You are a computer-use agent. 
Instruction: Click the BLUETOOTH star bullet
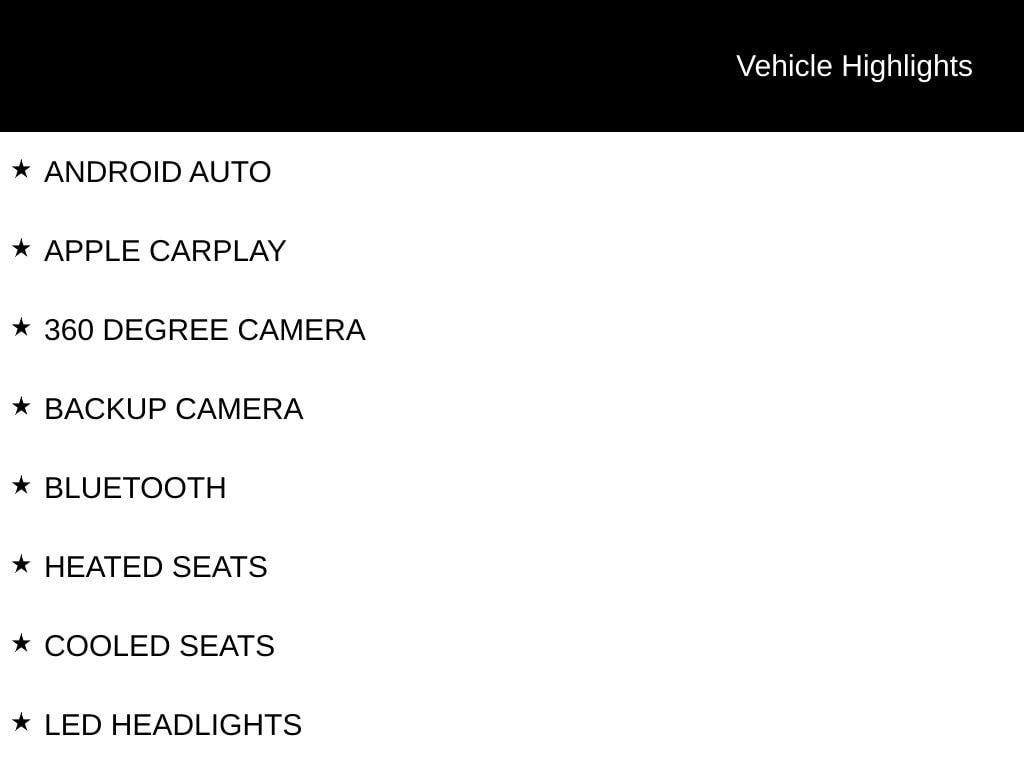[x=21, y=486]
